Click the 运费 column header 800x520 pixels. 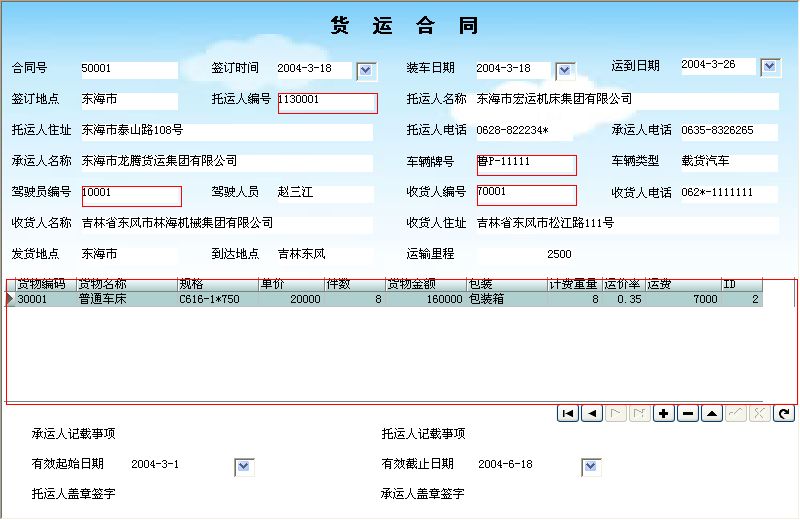tap(683, 285)
